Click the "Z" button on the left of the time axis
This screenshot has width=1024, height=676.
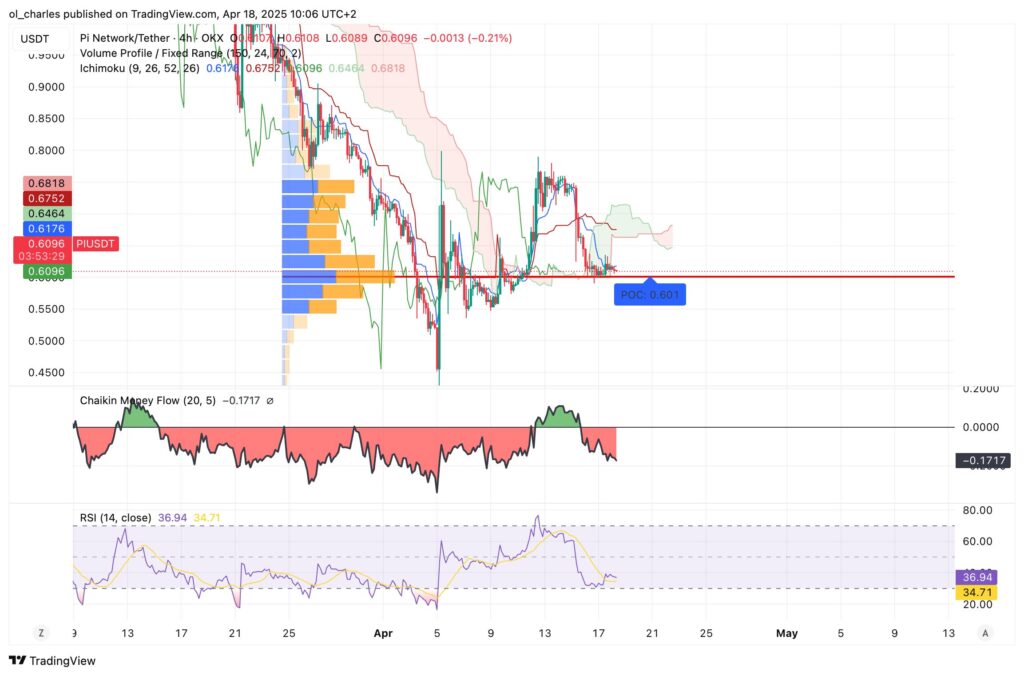click(40, 633)
